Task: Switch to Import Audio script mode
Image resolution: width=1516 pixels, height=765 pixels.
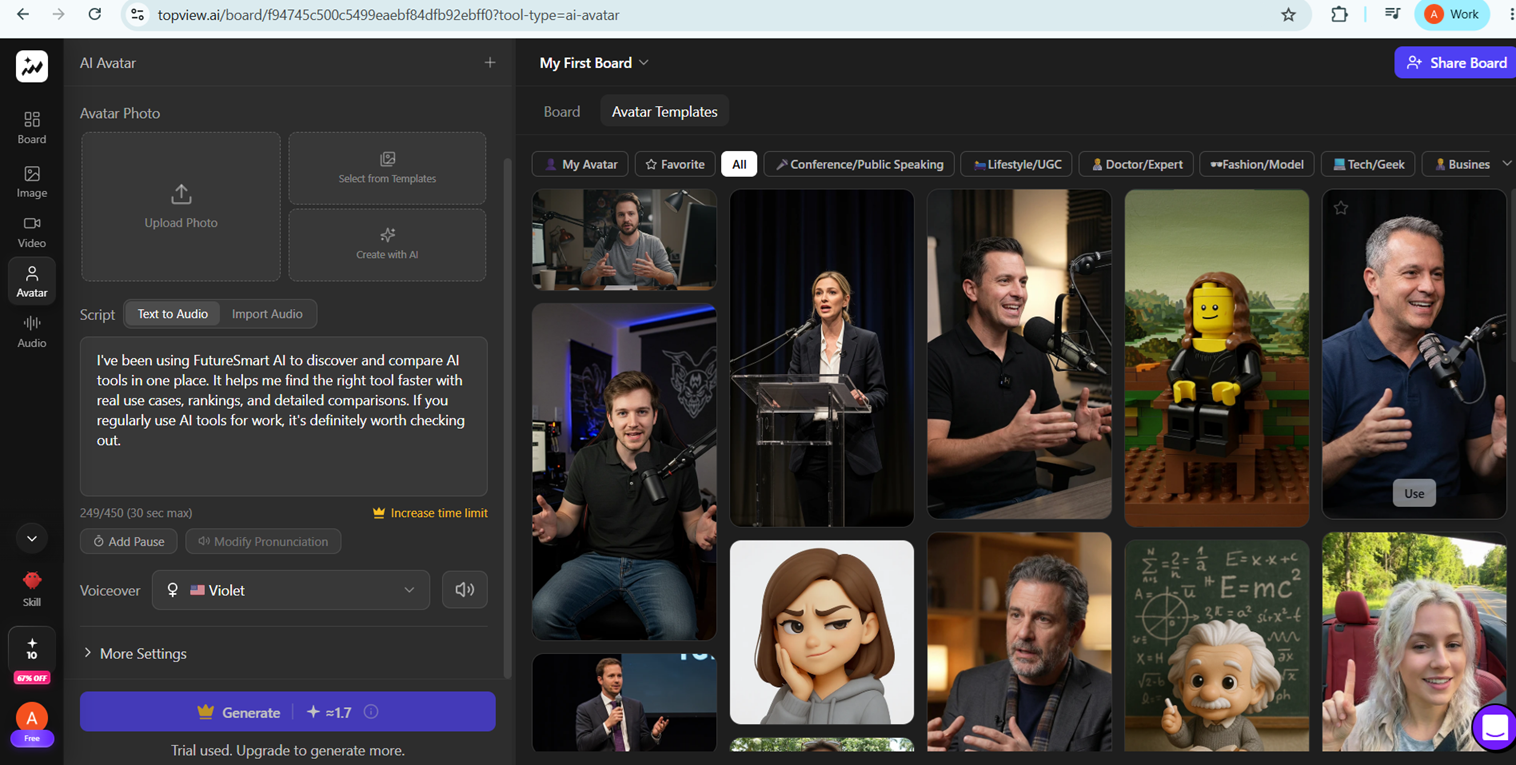Action: (x=267, y=314)
